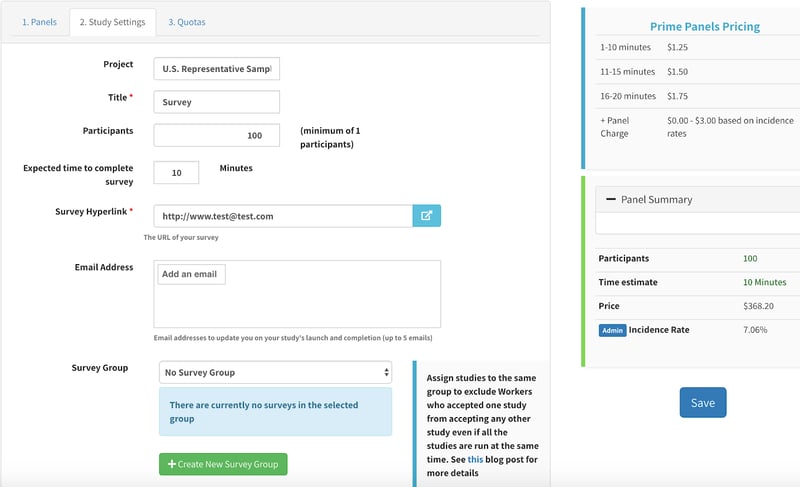Viewport: 800px width, 487px height.
Task: Collapse the Panel Summary minus icon
Action: pyautogui.click(x=609, y=199)
